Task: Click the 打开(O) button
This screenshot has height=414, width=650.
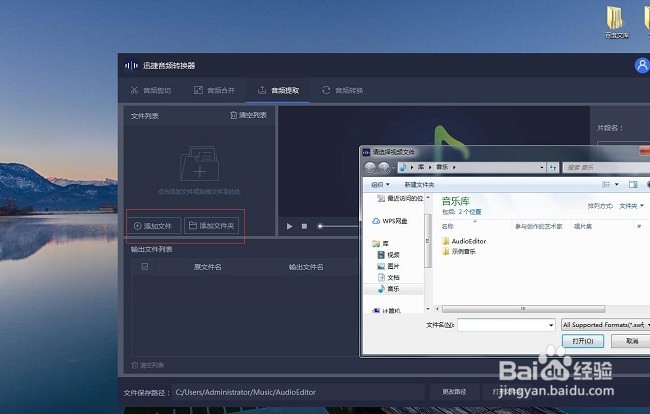Action: point(582,341)
